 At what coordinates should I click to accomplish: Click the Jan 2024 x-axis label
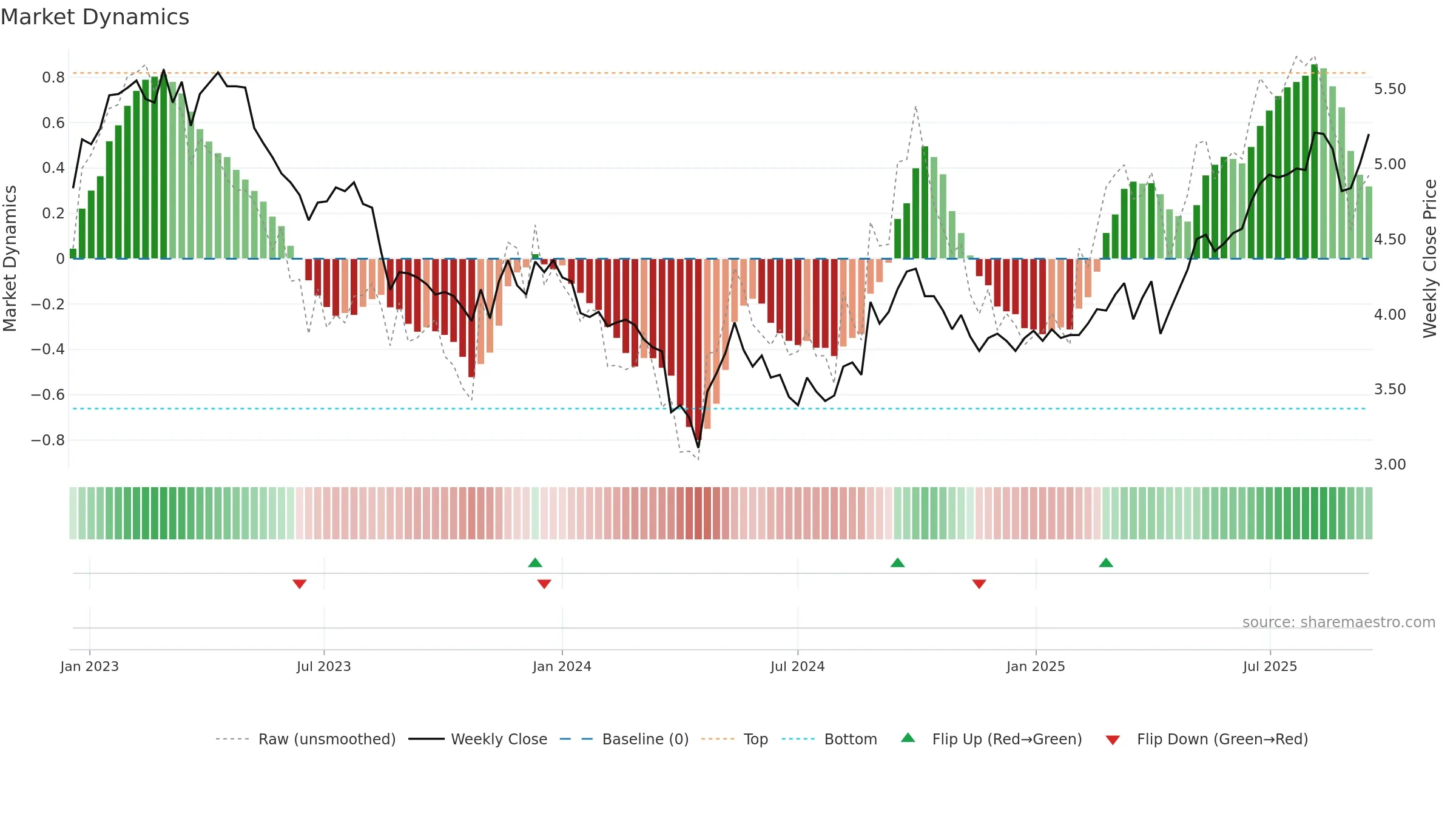(562, 666)
